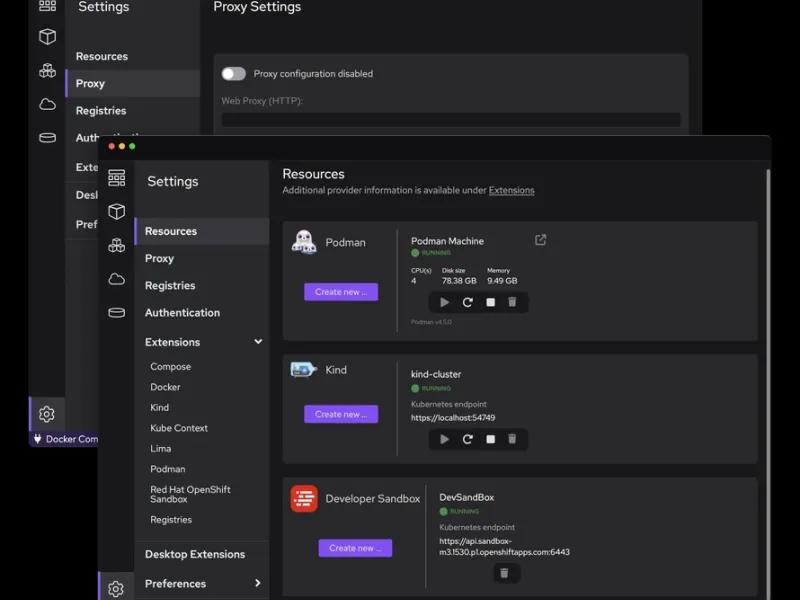Screen dimensions: 800x600
Task: Delete the Podman Machine
Action: pyautogui.click(x=512, y=302)
